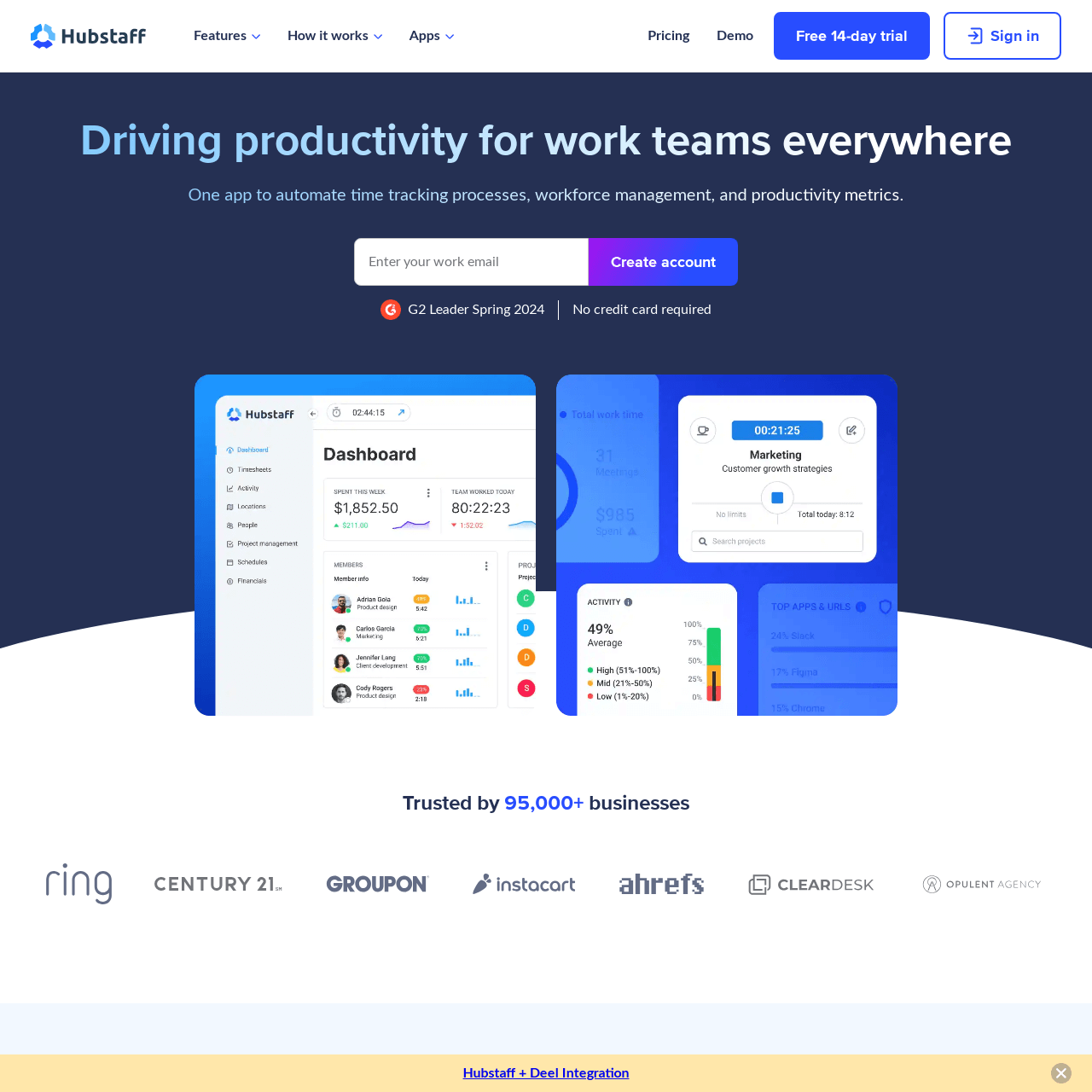The height and width of the screenshot is (1092, 1092).
Task: Open the Hubstaff + Deel Integration link
Action: (x=546, y=1073)
